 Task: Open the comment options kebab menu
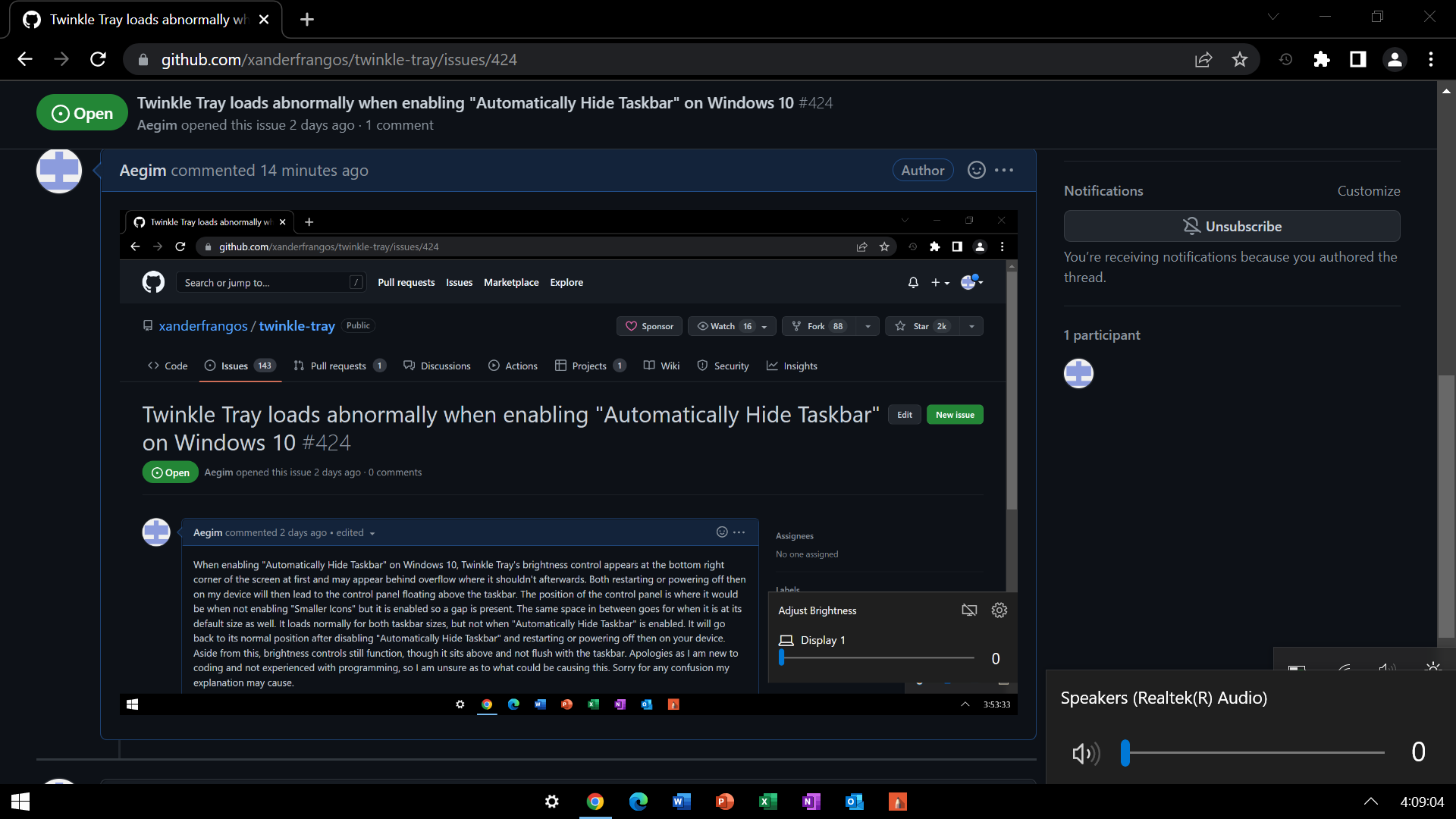[1005, 170]
